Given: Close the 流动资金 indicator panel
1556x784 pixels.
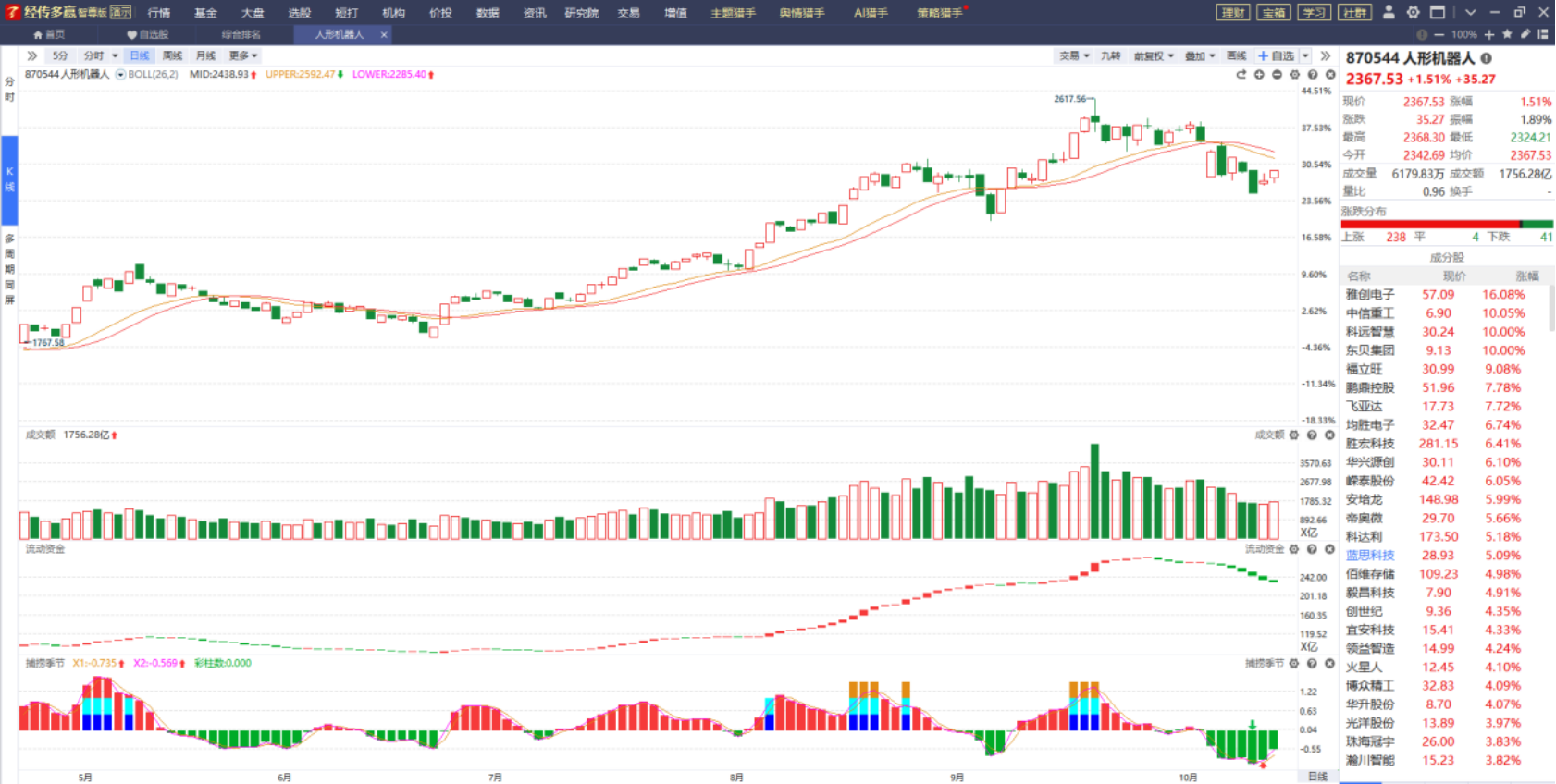Looking at the screenshot, I should pos(1329,549).
